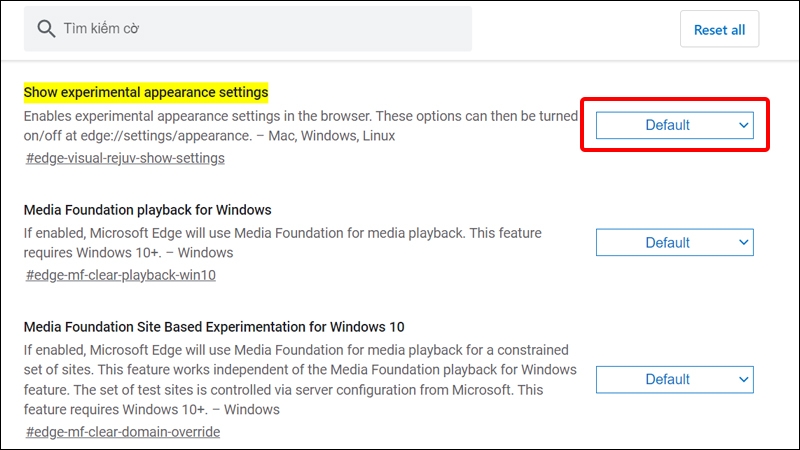Click the Reset all button
This screenshot has height=450, width=800.
pos(719,30)
